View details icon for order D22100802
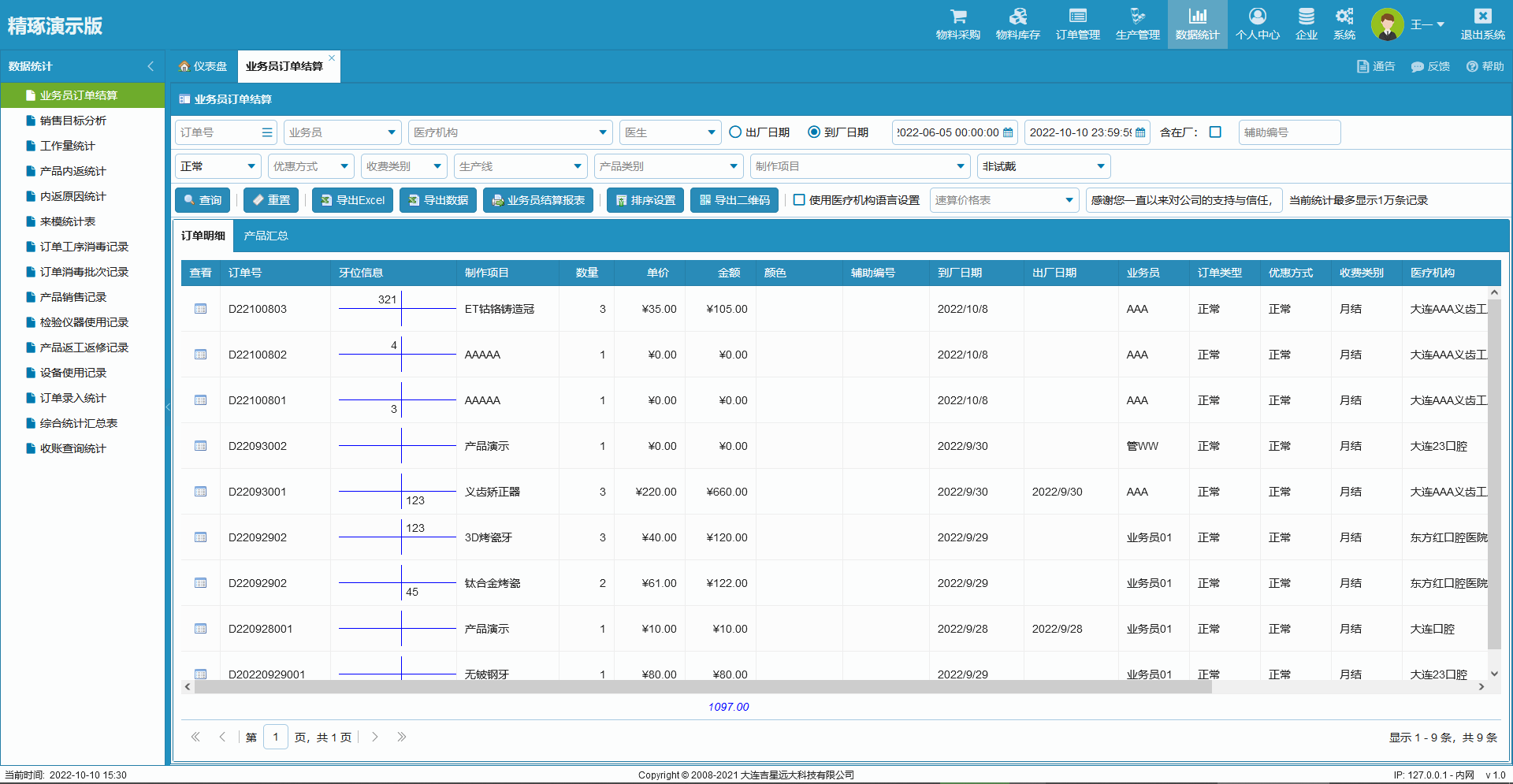The image size is (1513, 784). pos(200,355)
